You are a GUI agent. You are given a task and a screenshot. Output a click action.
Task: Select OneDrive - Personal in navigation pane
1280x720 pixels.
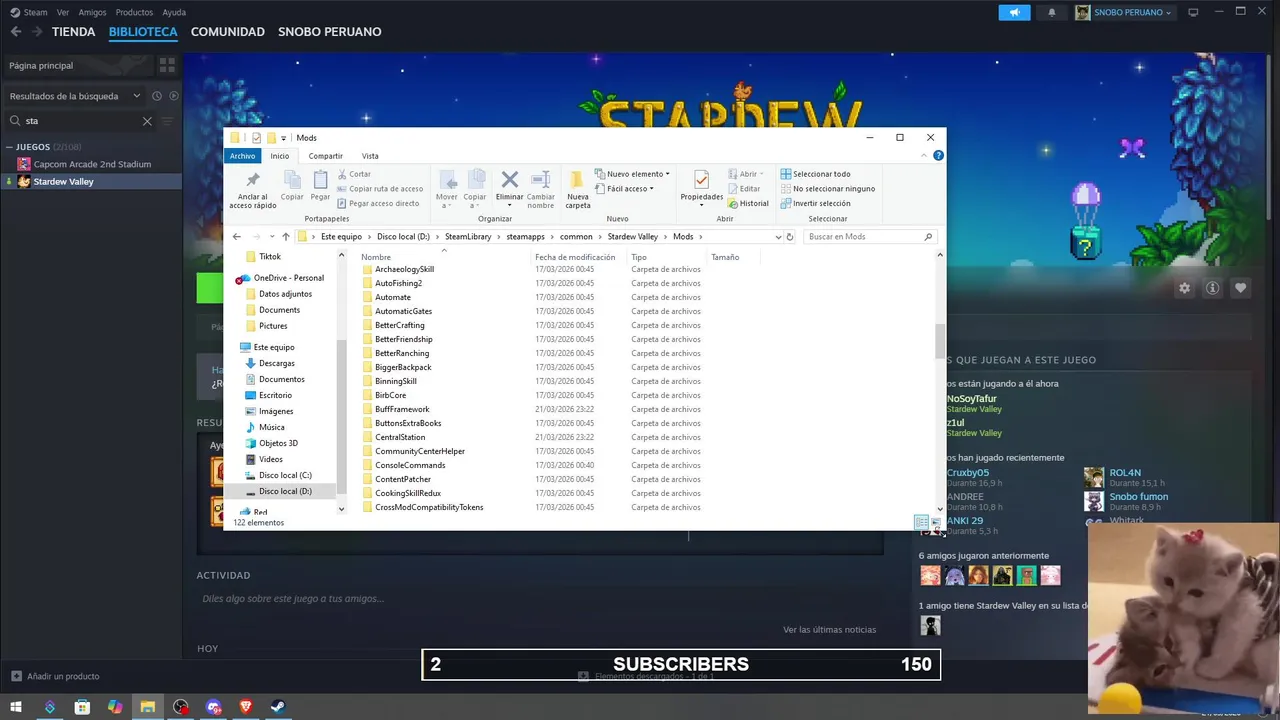pyautogui.click(x=288, y=278)
